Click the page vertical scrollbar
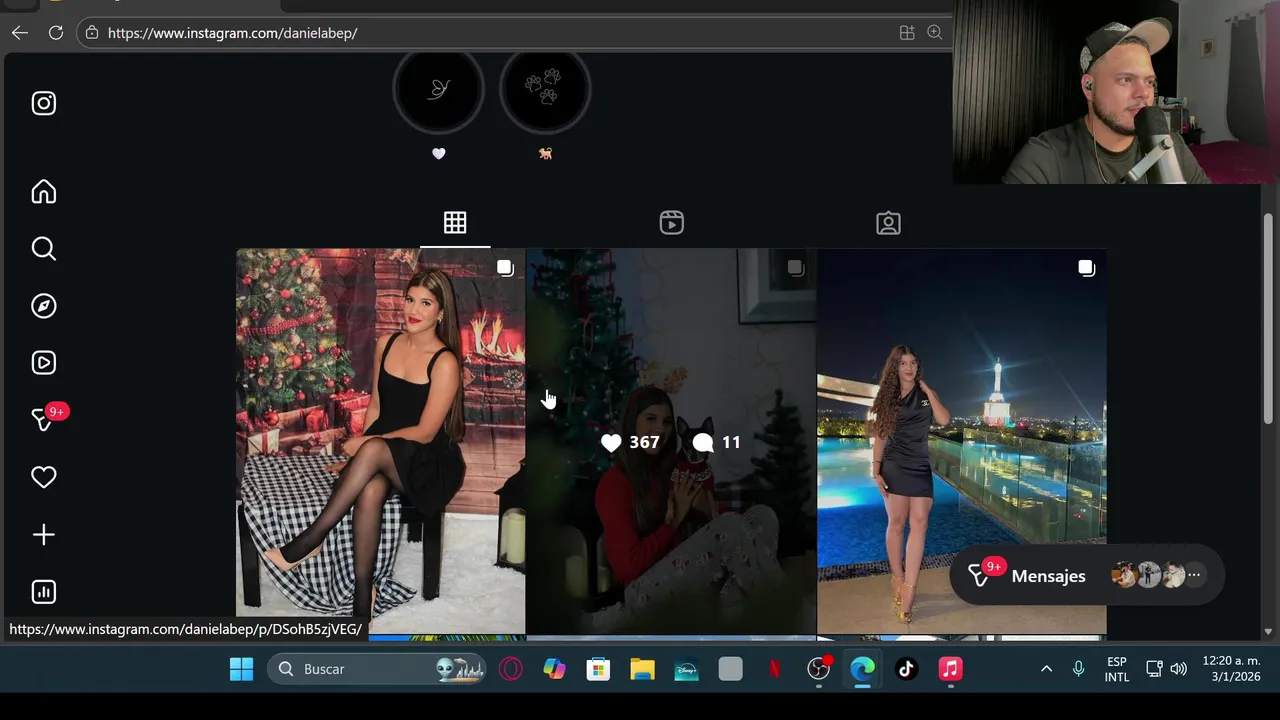1280x720 pixels. coord(1268,320)
